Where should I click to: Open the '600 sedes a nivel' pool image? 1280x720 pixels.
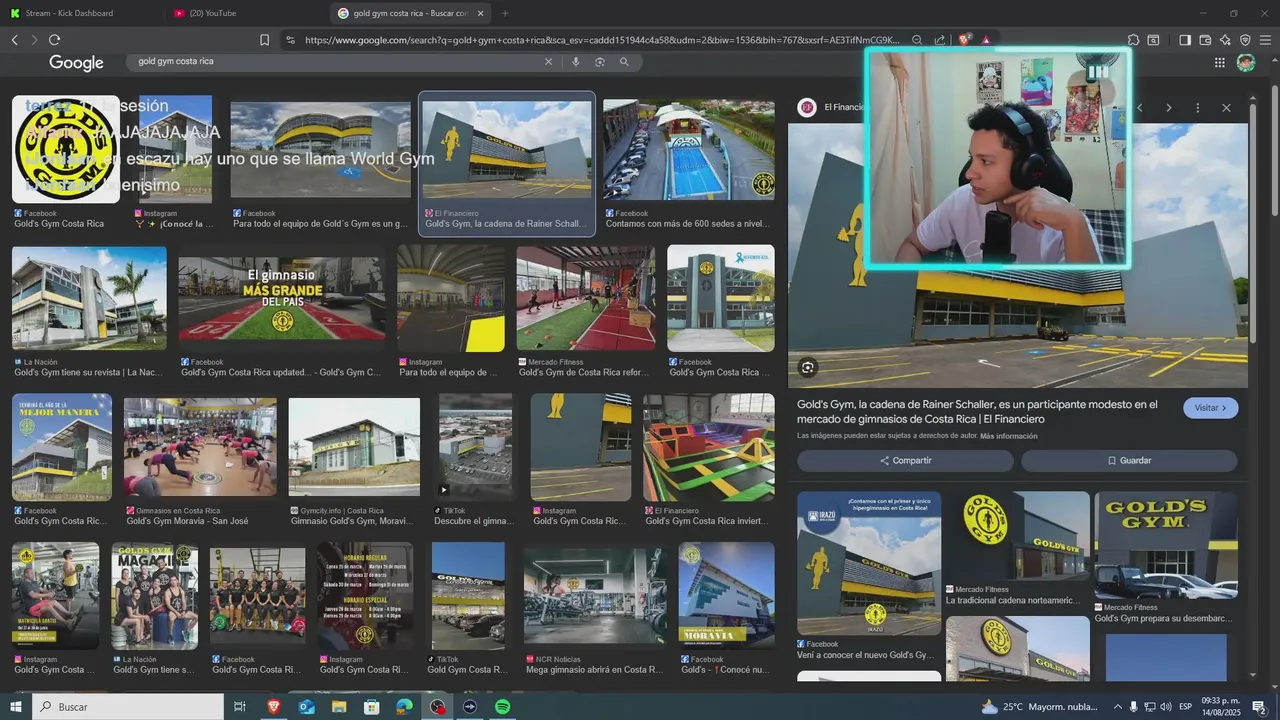point(689,149)
